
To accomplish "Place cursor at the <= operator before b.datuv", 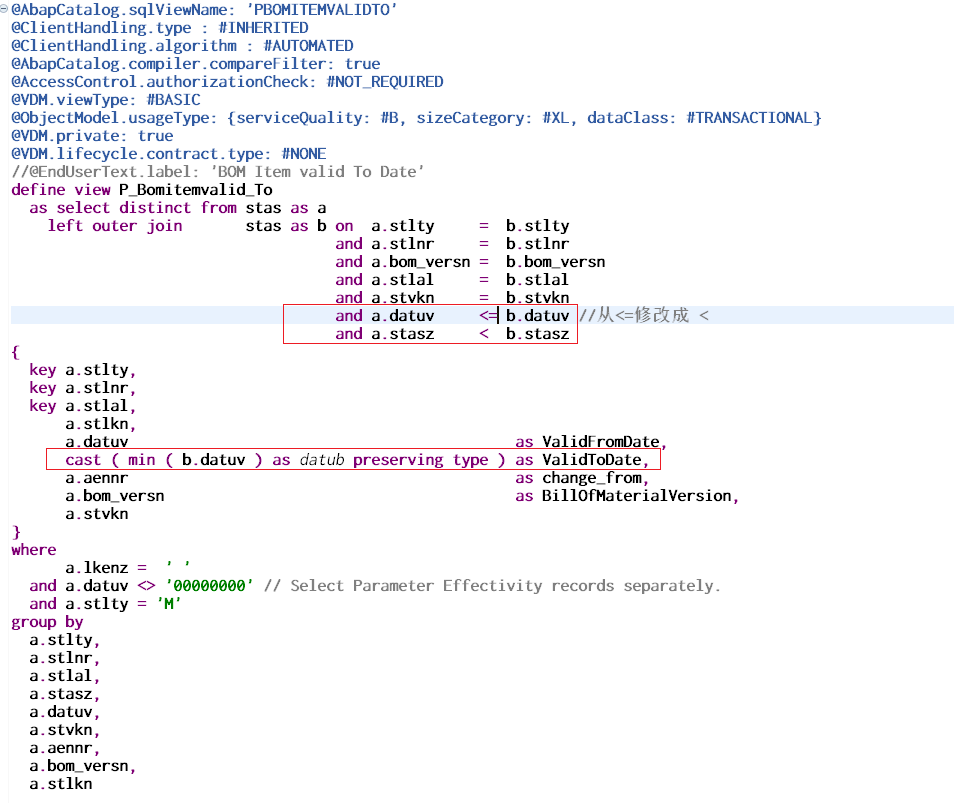I will [x=489, y=316].
